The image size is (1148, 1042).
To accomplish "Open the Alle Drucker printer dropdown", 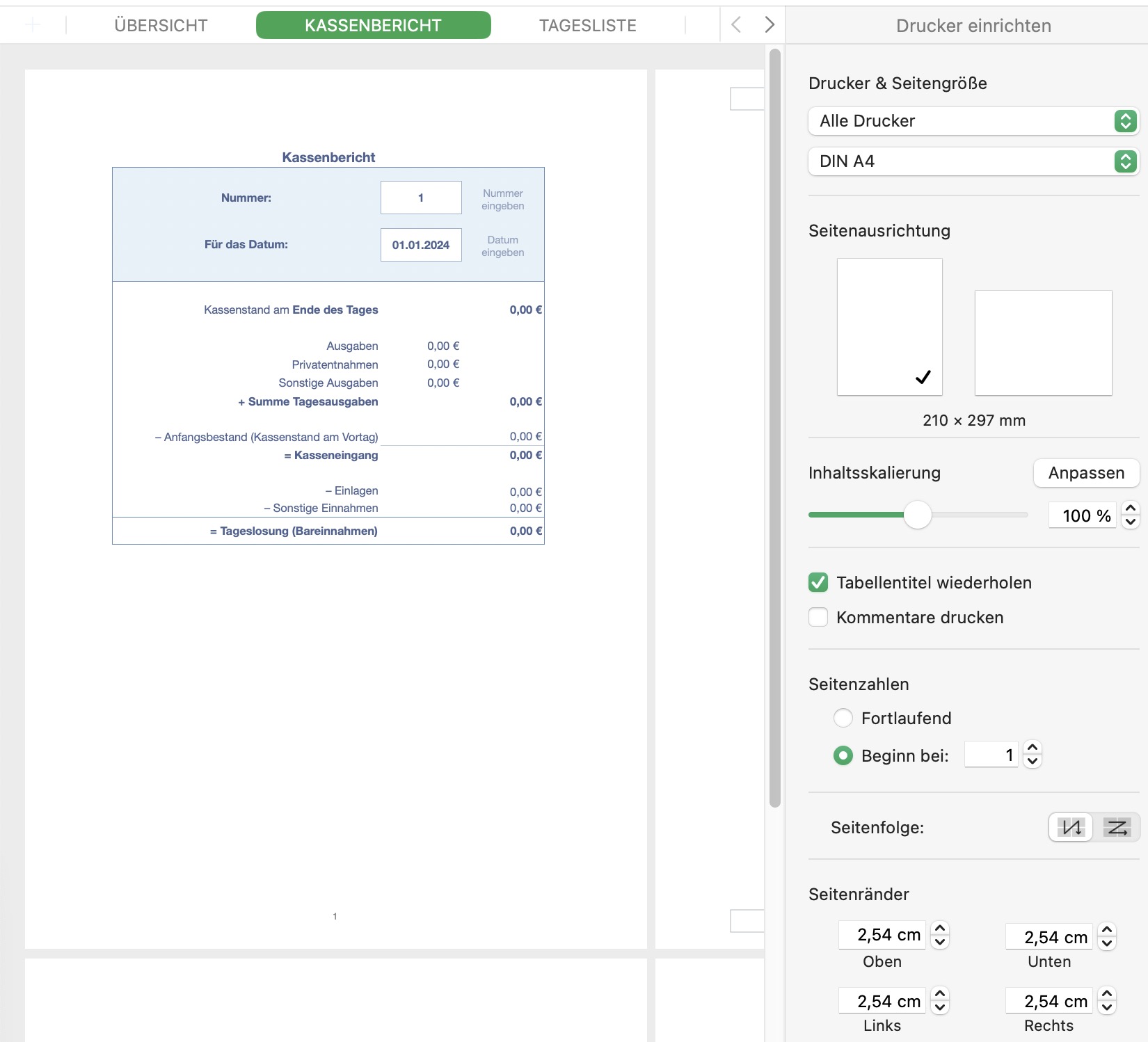I will coord(973,121).
